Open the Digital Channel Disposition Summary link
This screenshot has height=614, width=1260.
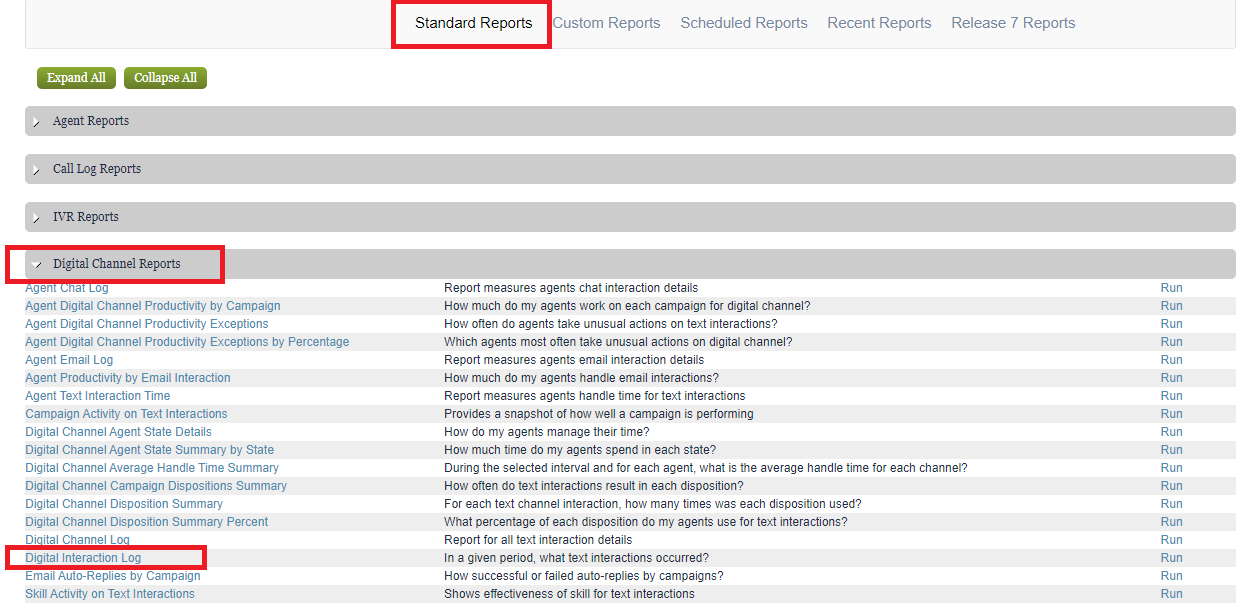tap(124, 504)
